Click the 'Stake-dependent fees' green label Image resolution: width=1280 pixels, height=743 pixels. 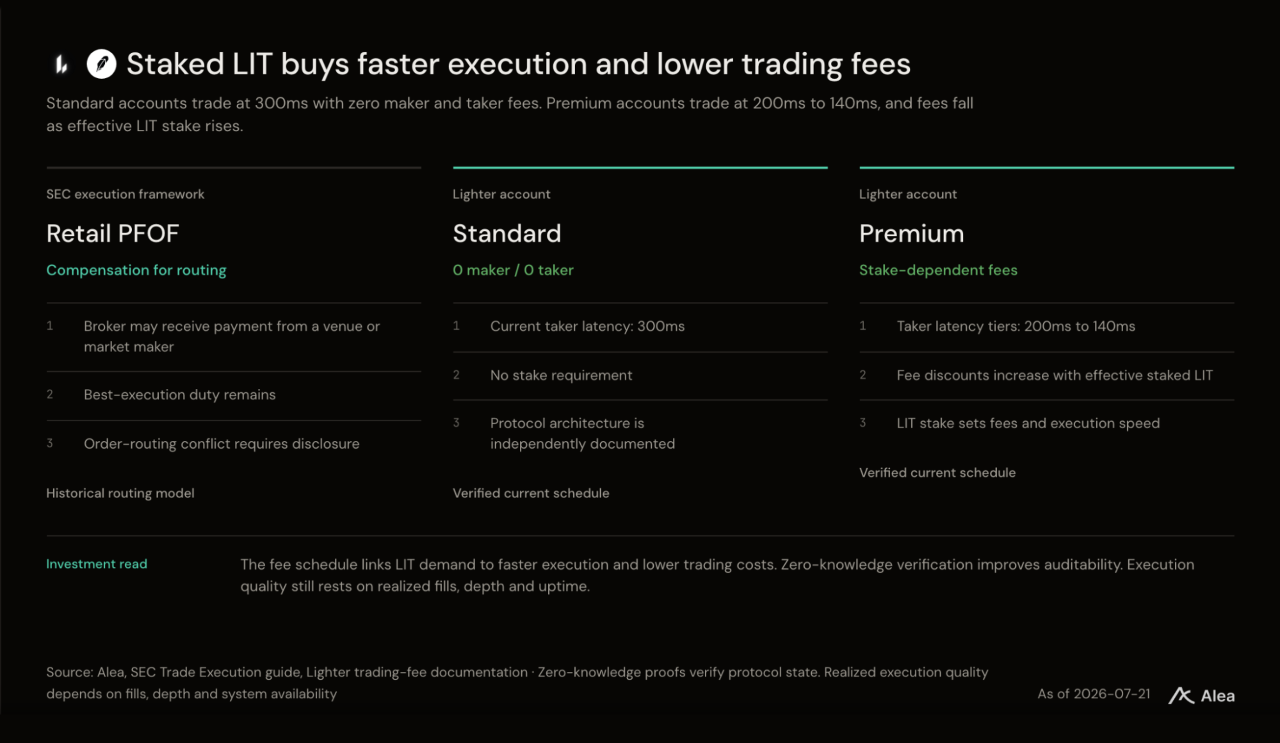pyautogui.click(x=938, y=270)
